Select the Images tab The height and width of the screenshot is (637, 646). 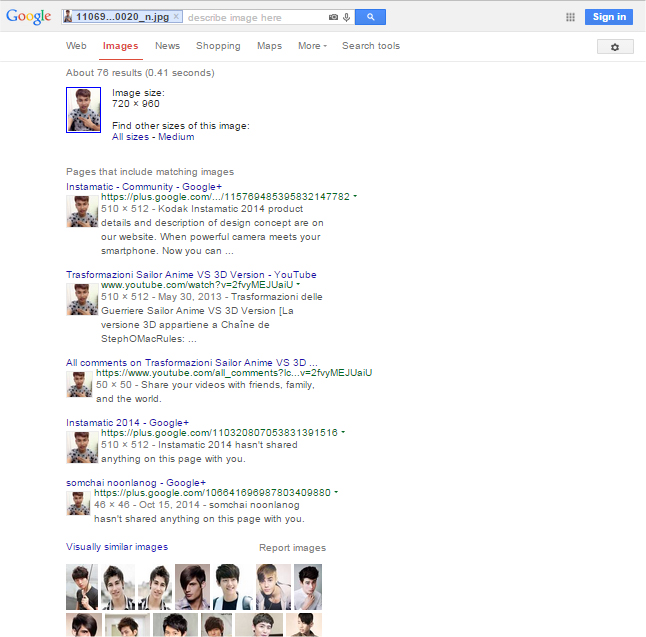(120, 46)
